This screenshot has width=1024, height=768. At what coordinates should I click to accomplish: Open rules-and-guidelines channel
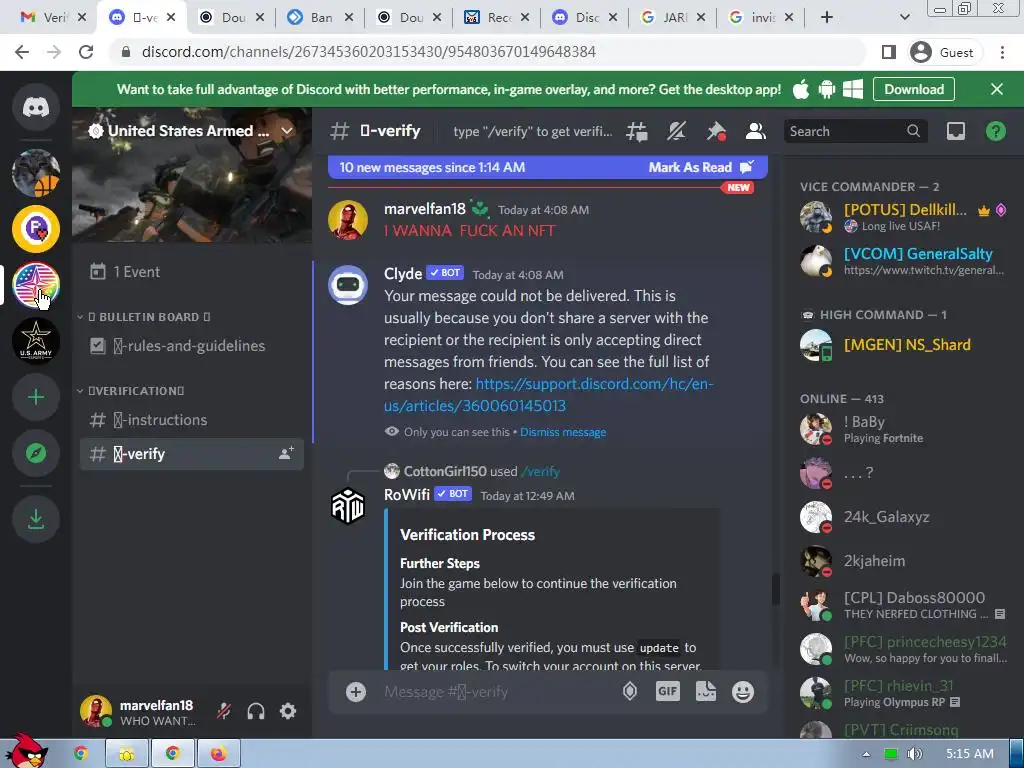192,345
